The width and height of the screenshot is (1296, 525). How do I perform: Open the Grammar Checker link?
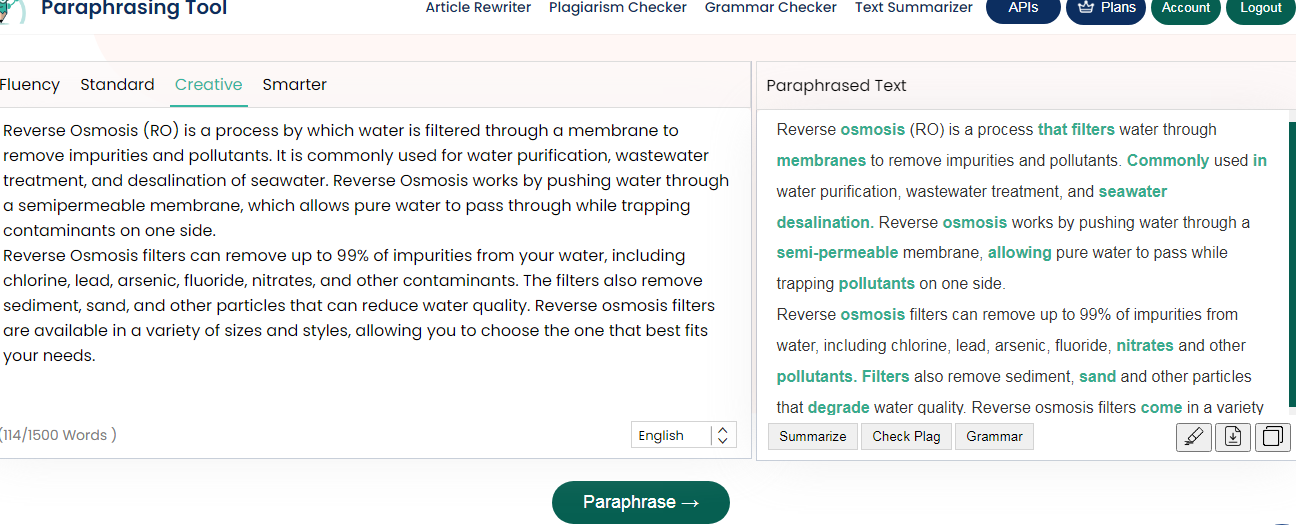pyautogui.click(x=770, y=8)
